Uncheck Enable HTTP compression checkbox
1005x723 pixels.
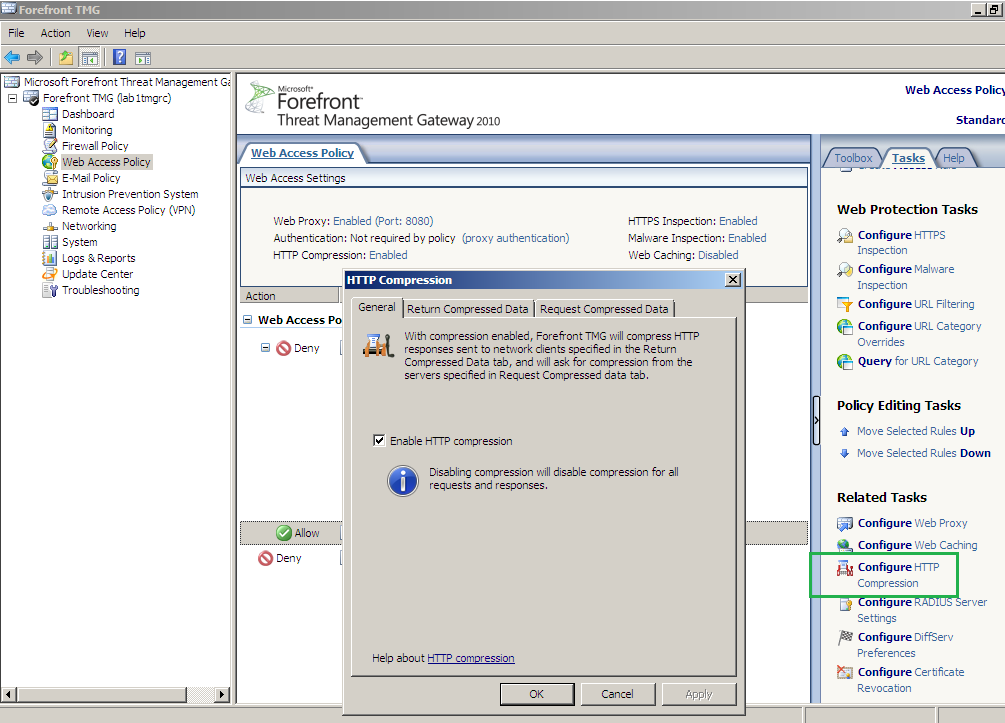pos(379,440)
